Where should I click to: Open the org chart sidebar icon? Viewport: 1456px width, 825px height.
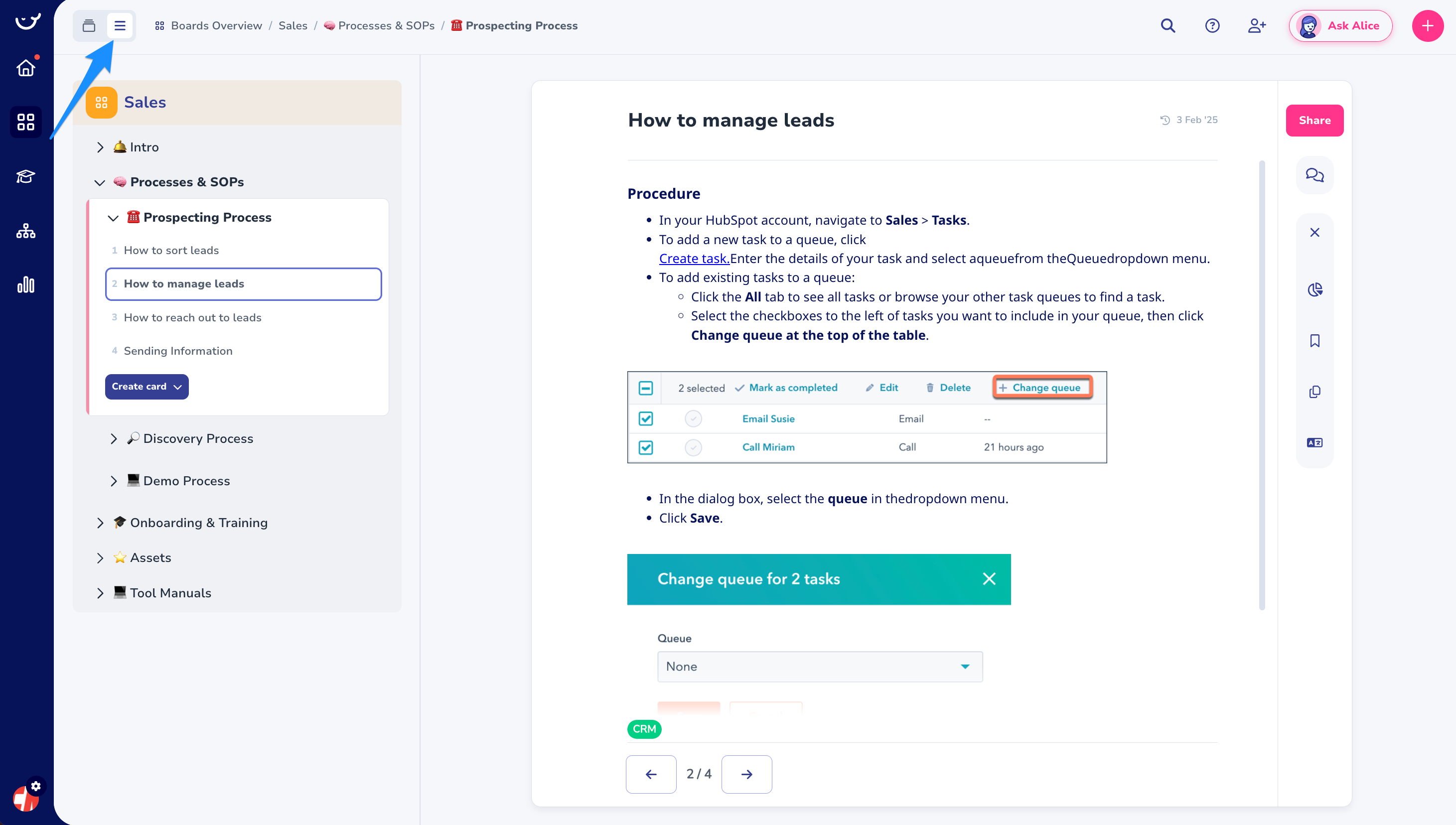pos(25,231)
